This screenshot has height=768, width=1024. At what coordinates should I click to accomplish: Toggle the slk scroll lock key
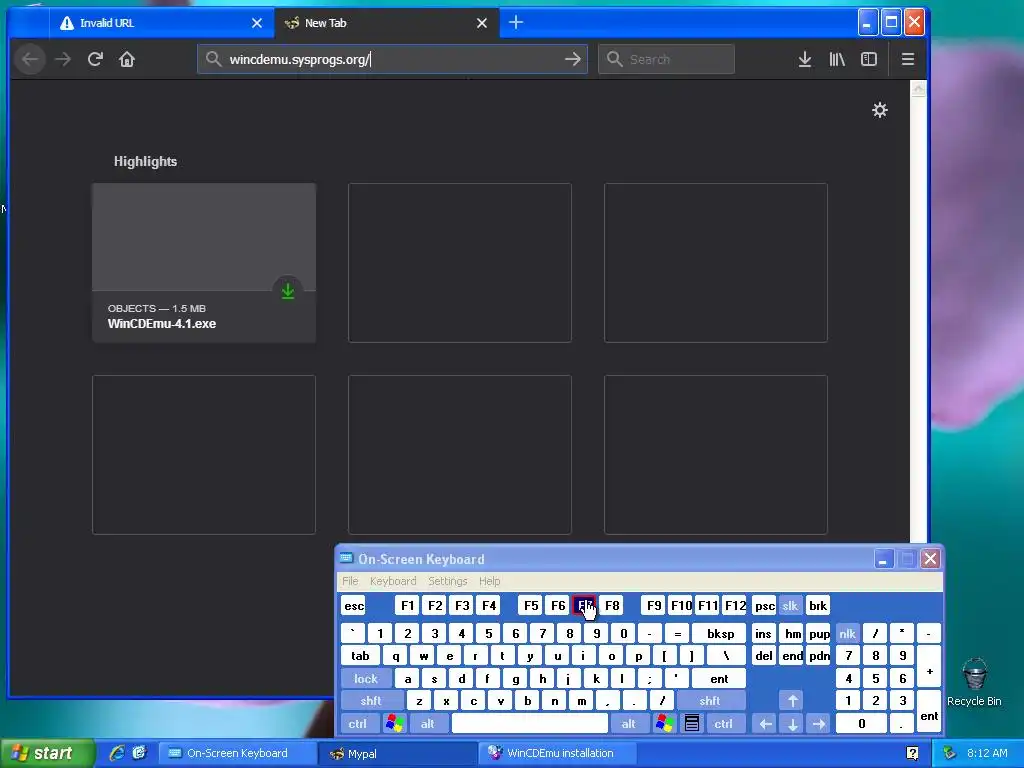pos(790,606)
